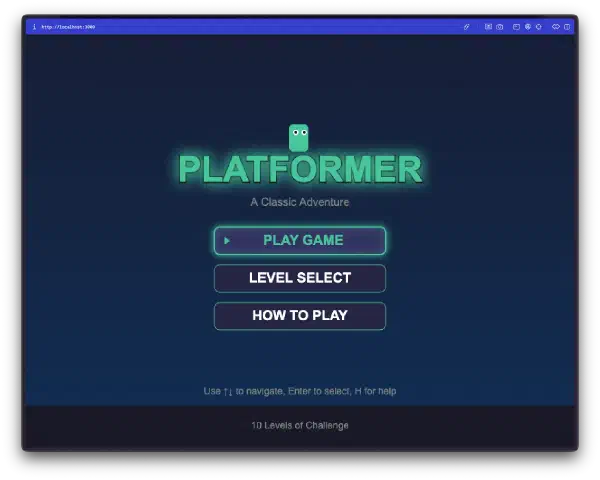
Task: Click the "10 Levels of Challenge" footer text
Action: pos(300,425)
